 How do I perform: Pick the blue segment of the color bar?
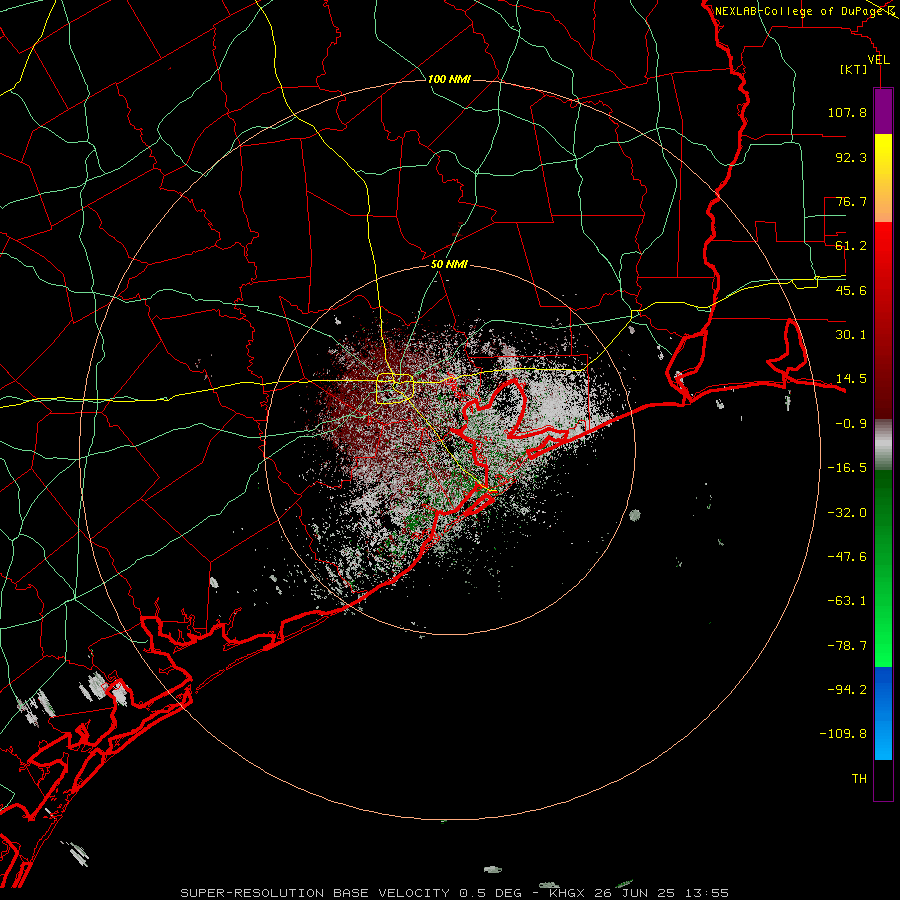tap(883, 713)
